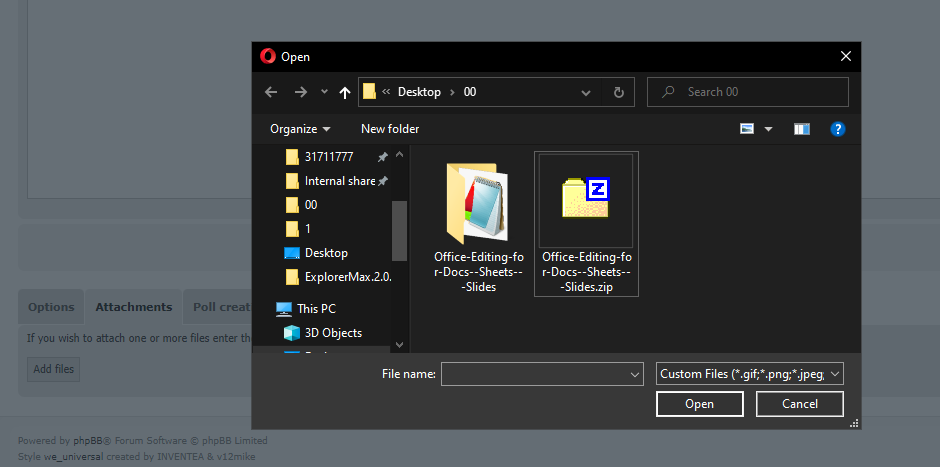Click the zip file name label
Viewport: 940px width, 467px height.
point(586,272)
